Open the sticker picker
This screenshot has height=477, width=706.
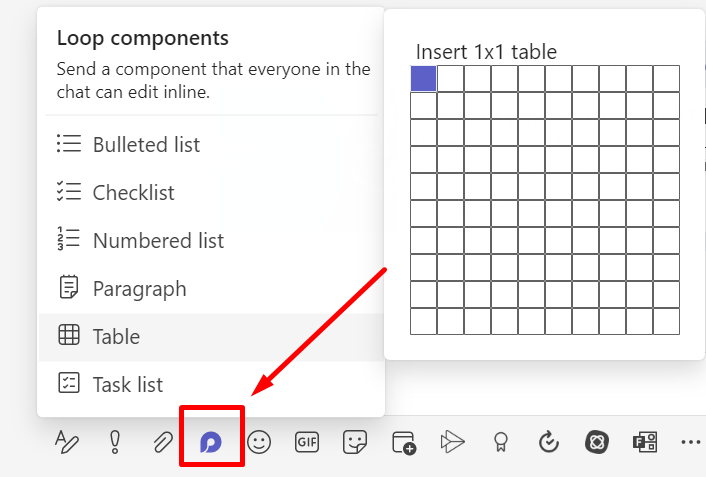click(x=354, y=441)
